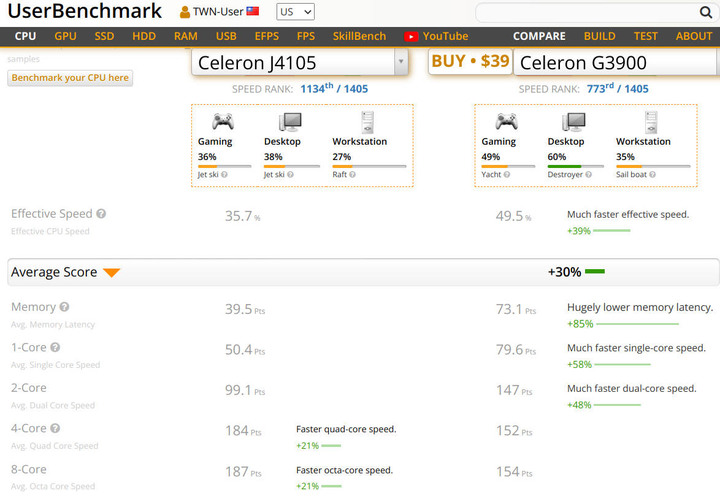Click the G3900 2-Core 147 Pts value
The image size is (720, 496).
click(514, 390)
